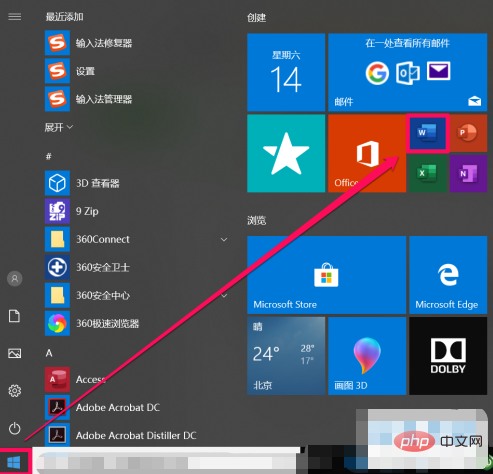Launch 输入法管理器 app
The width and height of the screenshot is (493, 474).
(x=137, y=99)
